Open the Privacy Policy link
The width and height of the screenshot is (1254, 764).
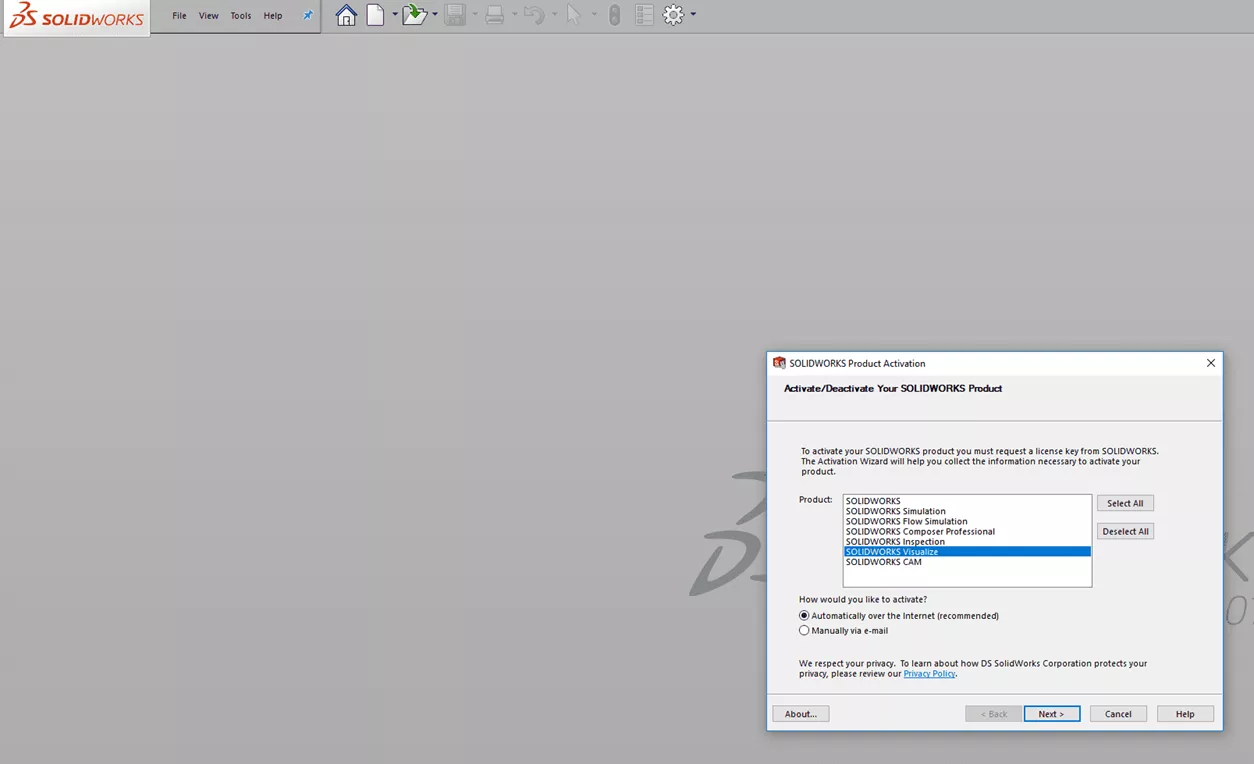[929, 673]
